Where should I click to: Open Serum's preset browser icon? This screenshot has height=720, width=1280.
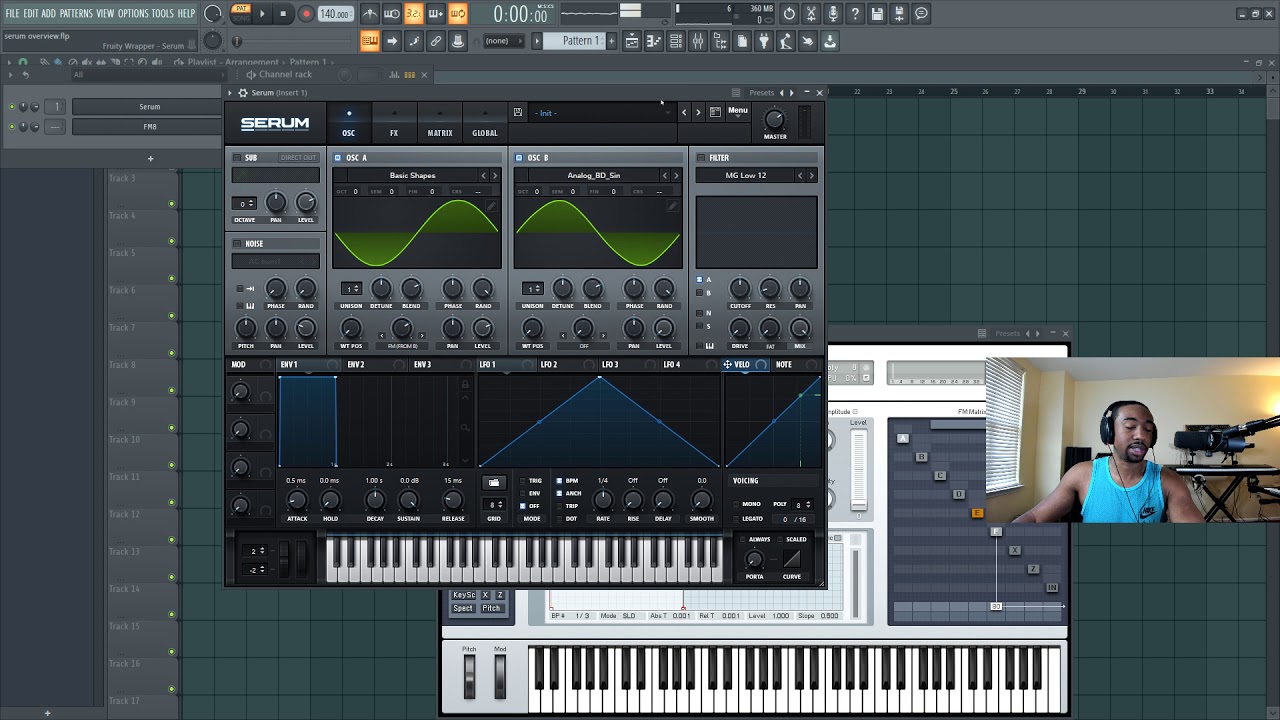(x=715, y=112)
